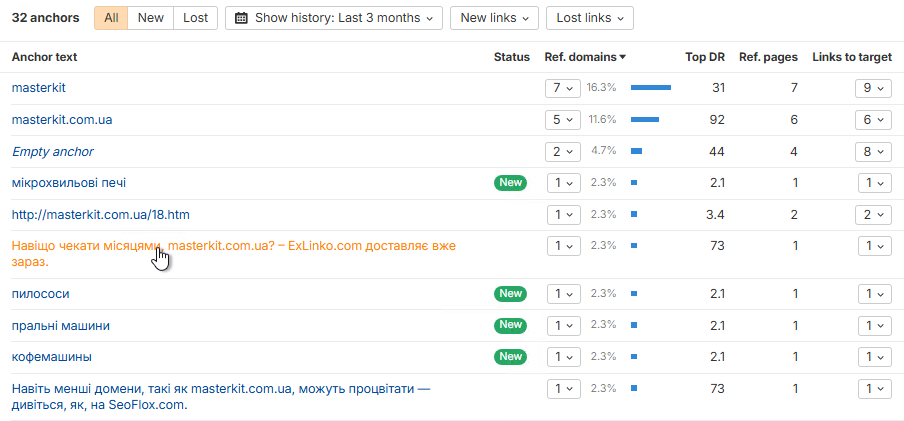Click the Ref. domains sort arrow
Image resolution: width=904 pixels, height=421 pixels.
(x=623, y=58)
